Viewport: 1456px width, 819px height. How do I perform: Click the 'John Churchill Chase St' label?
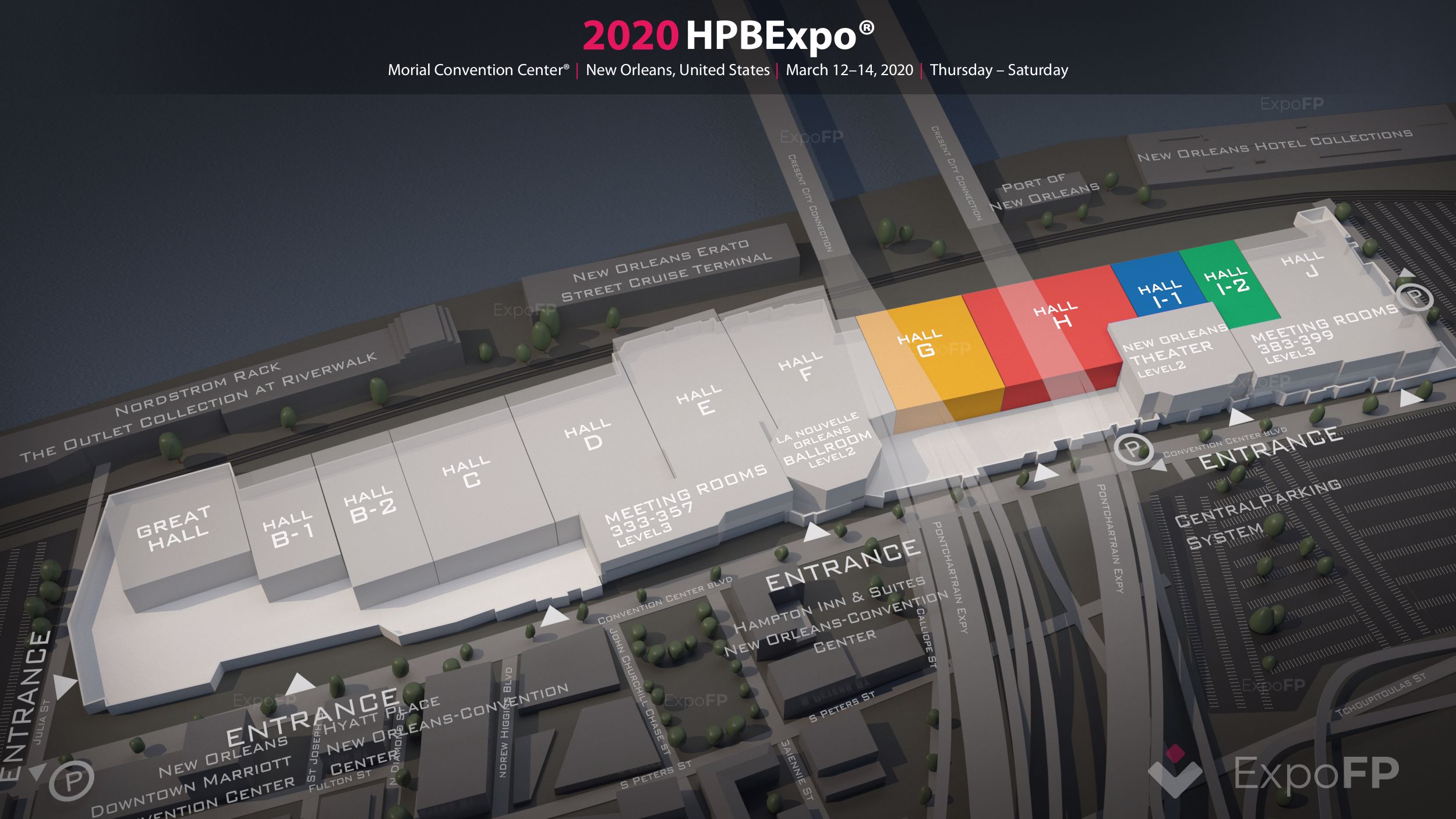point(639,692)
